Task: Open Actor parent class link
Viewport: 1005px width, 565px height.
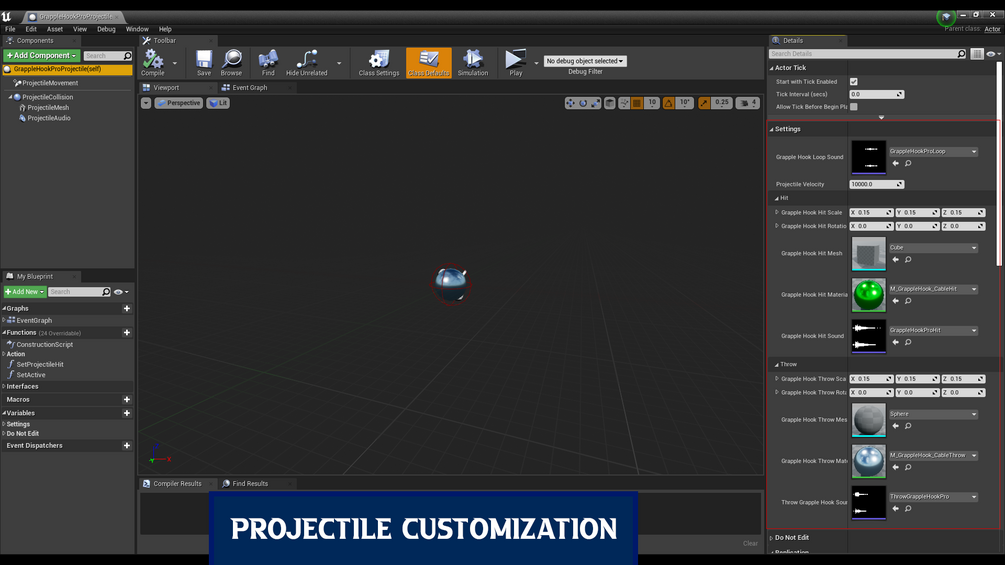Action: [x=992, y=29]
